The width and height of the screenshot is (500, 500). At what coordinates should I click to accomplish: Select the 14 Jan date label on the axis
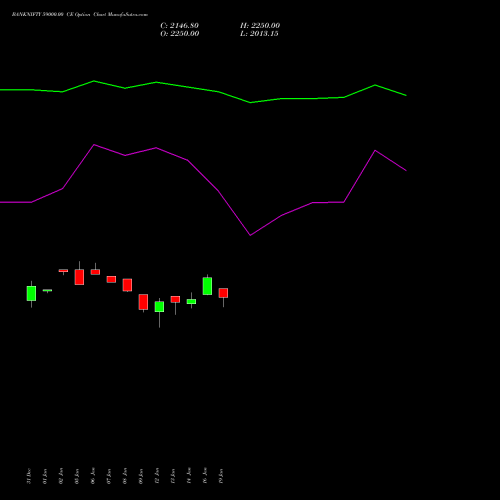coord(189,476)
